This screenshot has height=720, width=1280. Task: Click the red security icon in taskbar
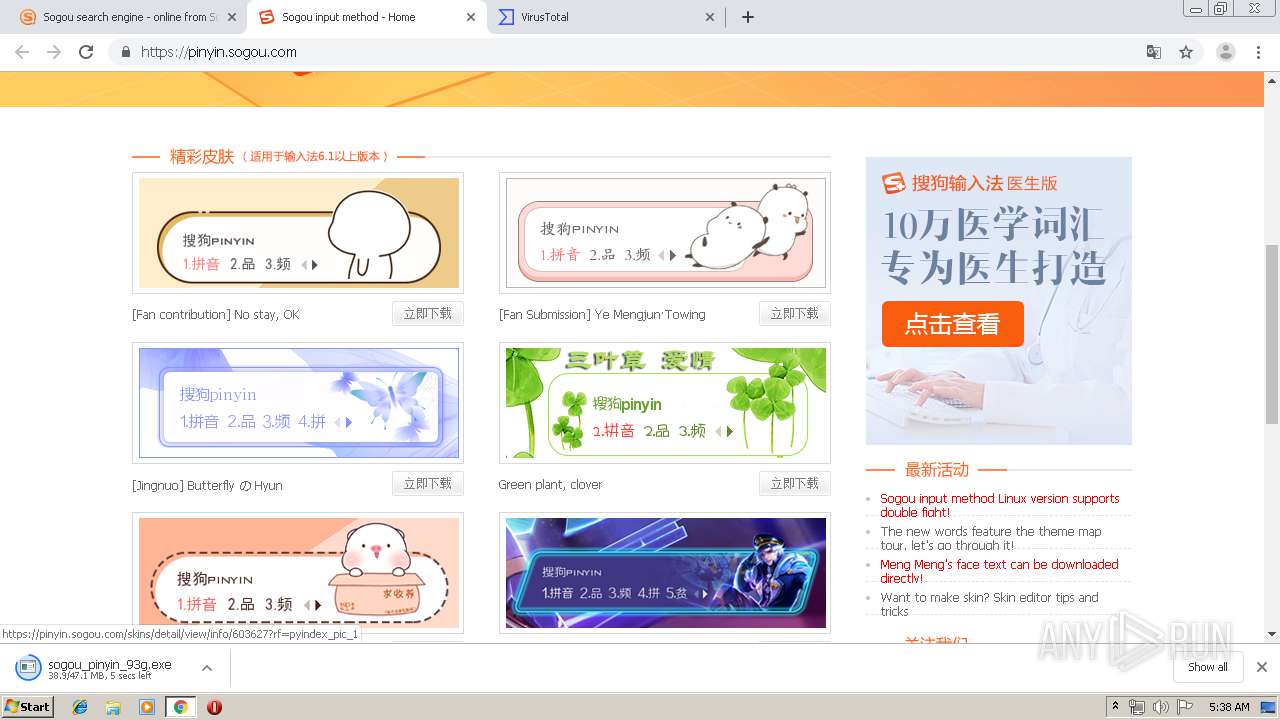pos(214,707)
